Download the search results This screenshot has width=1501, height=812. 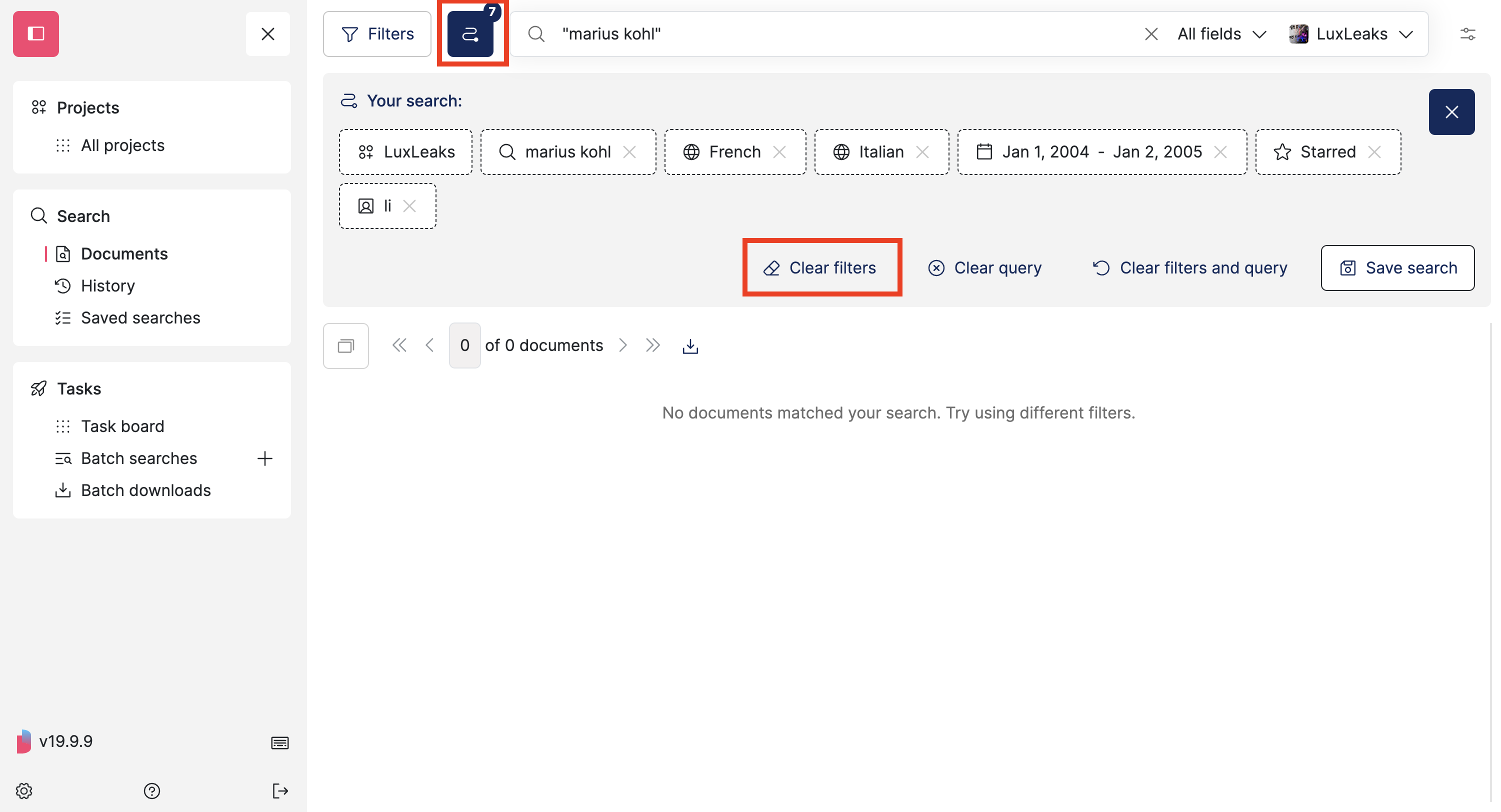click(690, 345)
